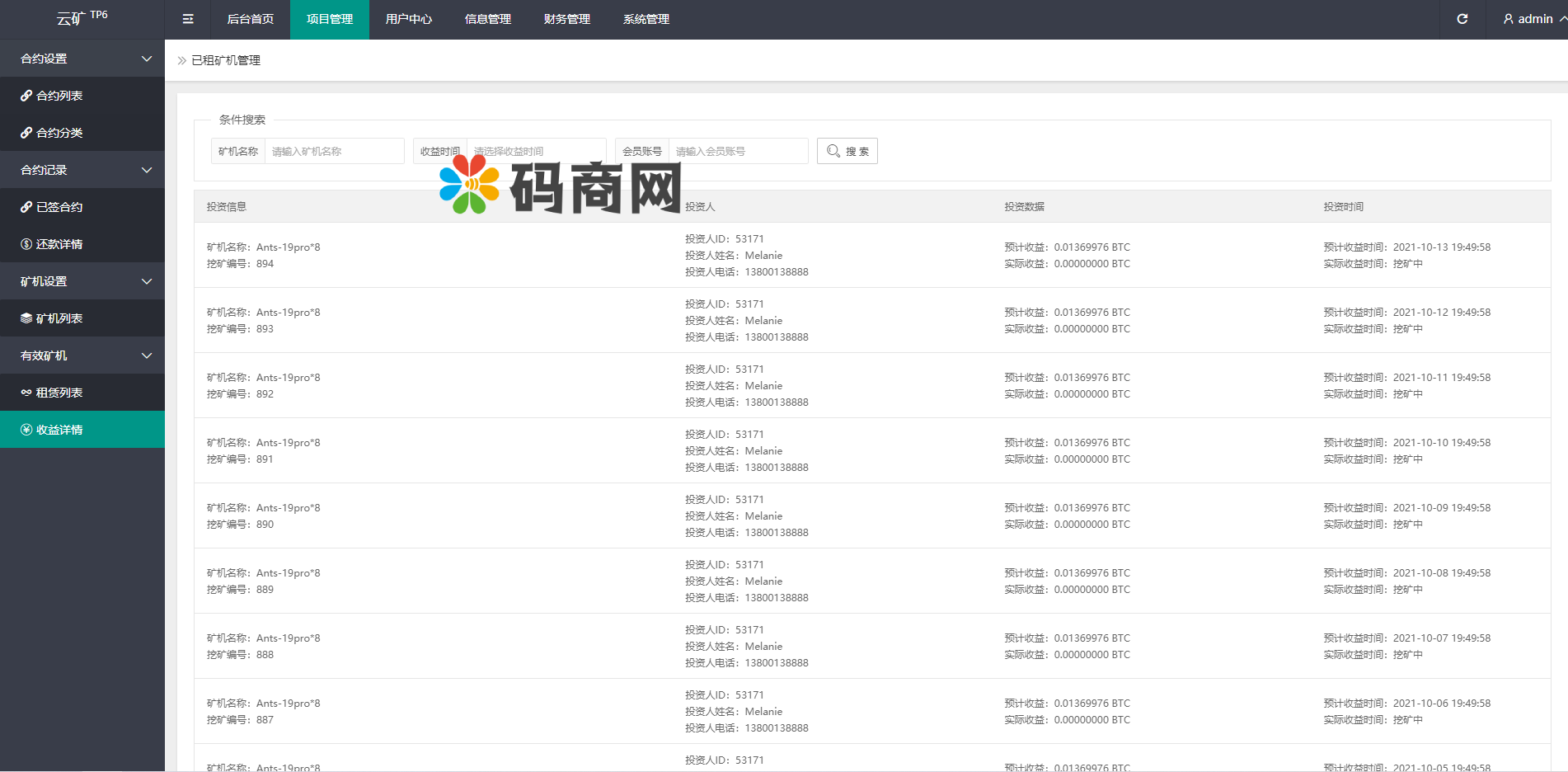Click the link icon beside 已签合约
This screenshot has height=772, width=1568.
[26, 207]
